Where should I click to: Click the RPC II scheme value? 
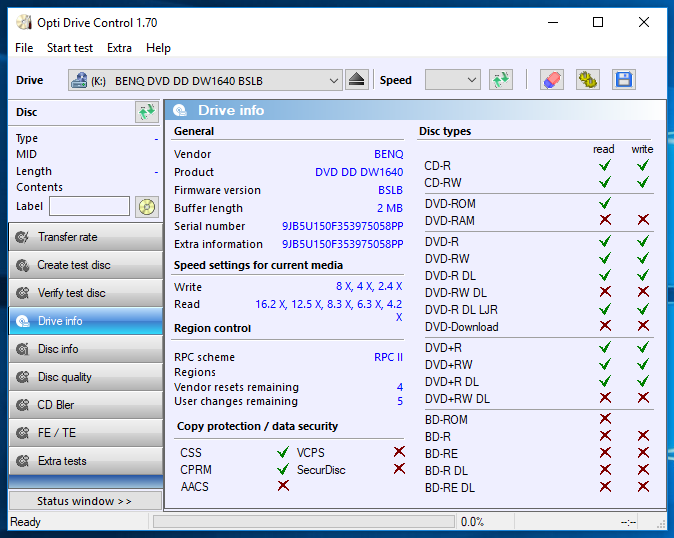[x=388, y=357]
